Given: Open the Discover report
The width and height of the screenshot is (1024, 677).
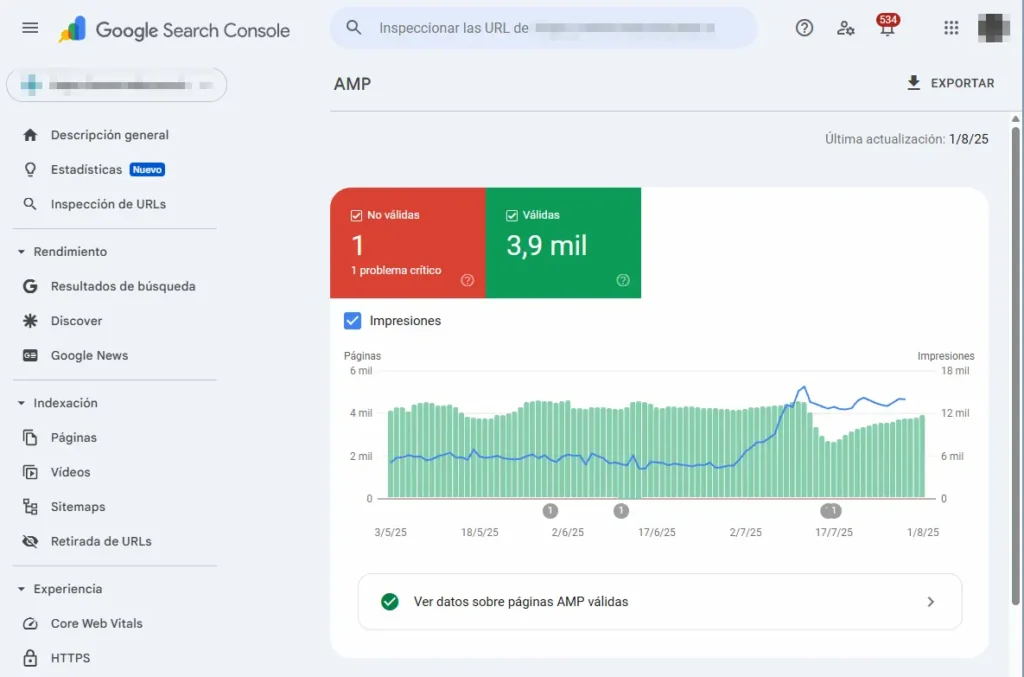Looking at the screenshot, I should [x=76, y=321].
